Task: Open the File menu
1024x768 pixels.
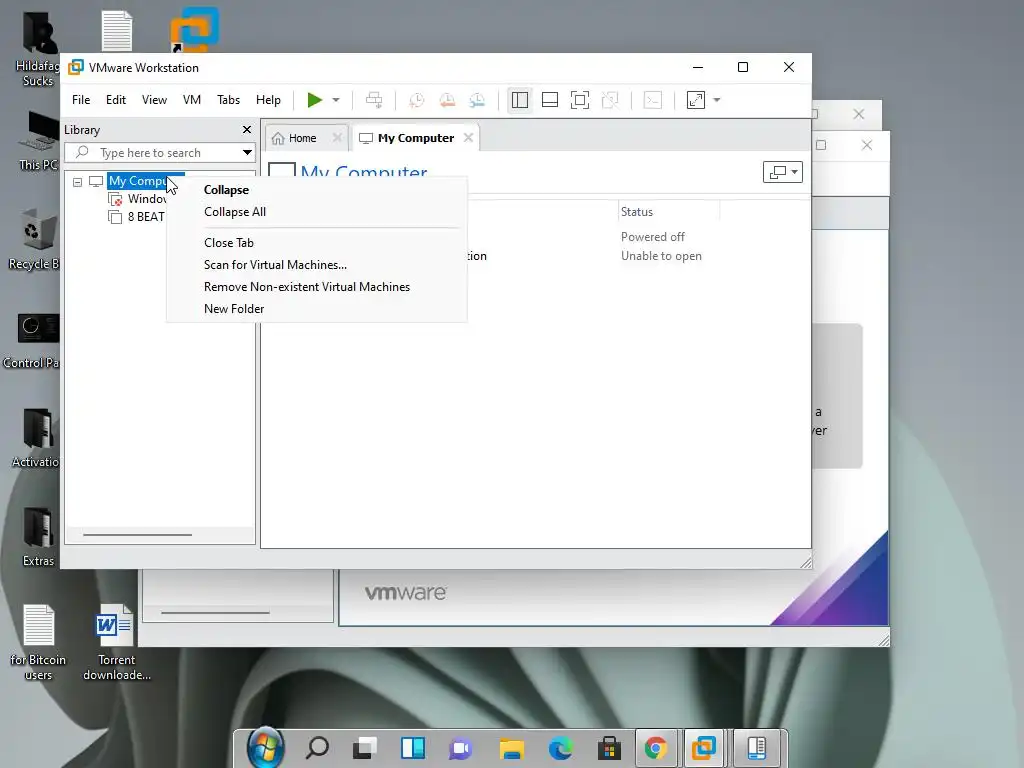Action: tap(81, 100)
